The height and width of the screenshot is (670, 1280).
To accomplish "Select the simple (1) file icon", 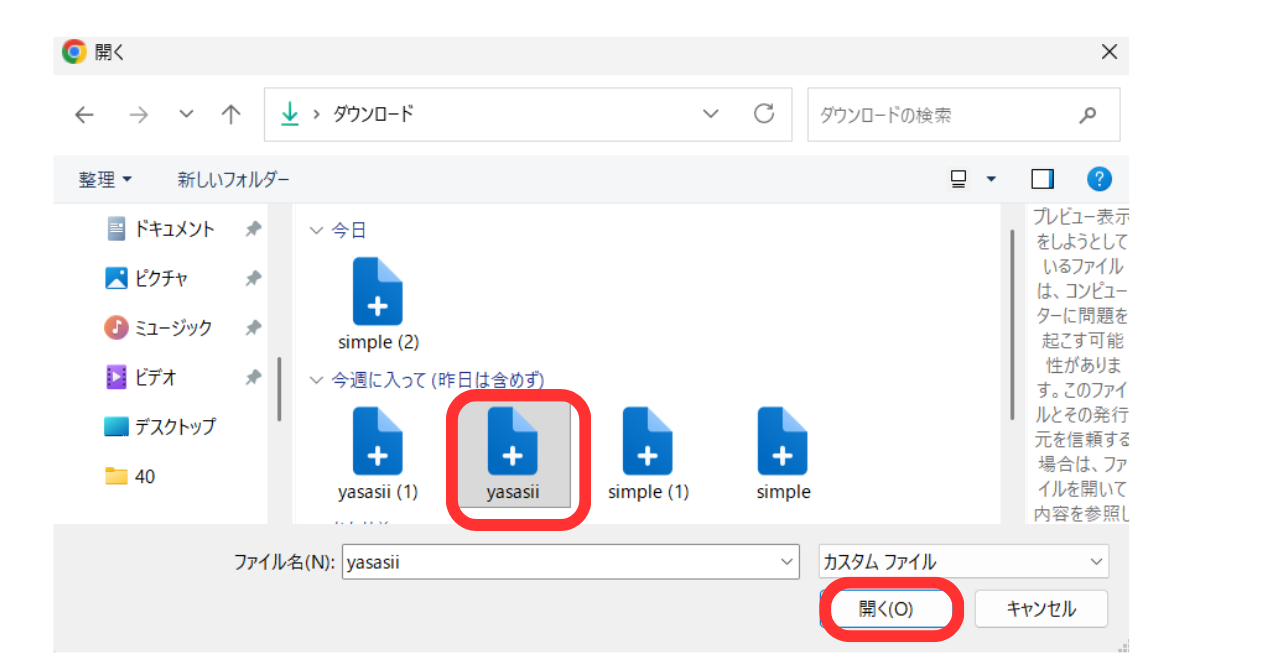I will tap(647, 442).
